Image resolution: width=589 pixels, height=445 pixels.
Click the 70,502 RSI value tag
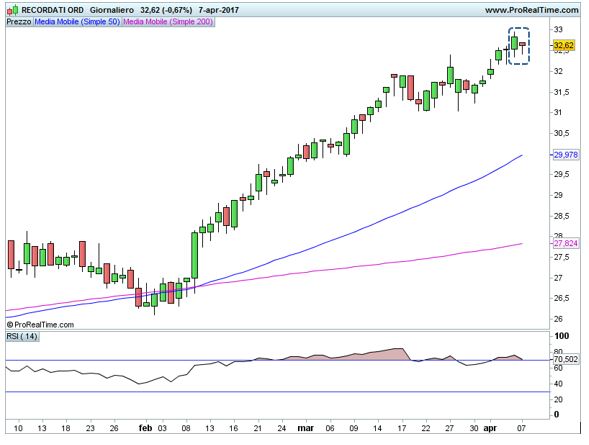[566, 360]
